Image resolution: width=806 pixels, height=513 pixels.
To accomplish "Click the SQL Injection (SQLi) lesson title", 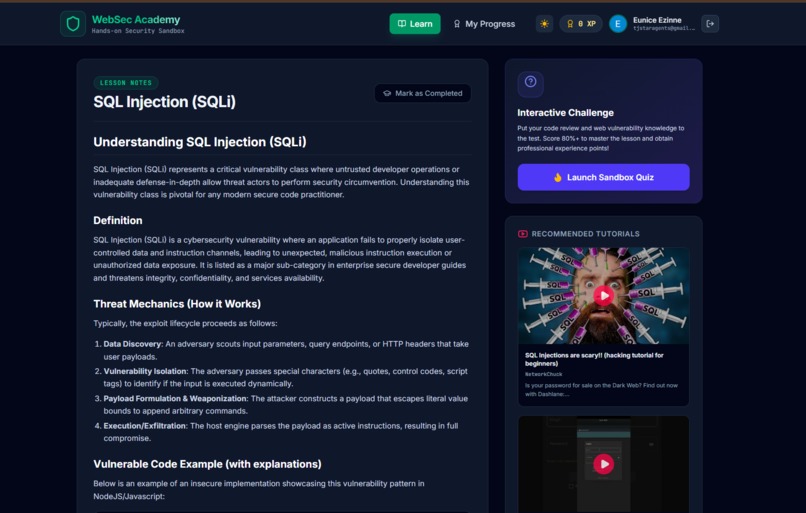I will (x=164, y=102).
